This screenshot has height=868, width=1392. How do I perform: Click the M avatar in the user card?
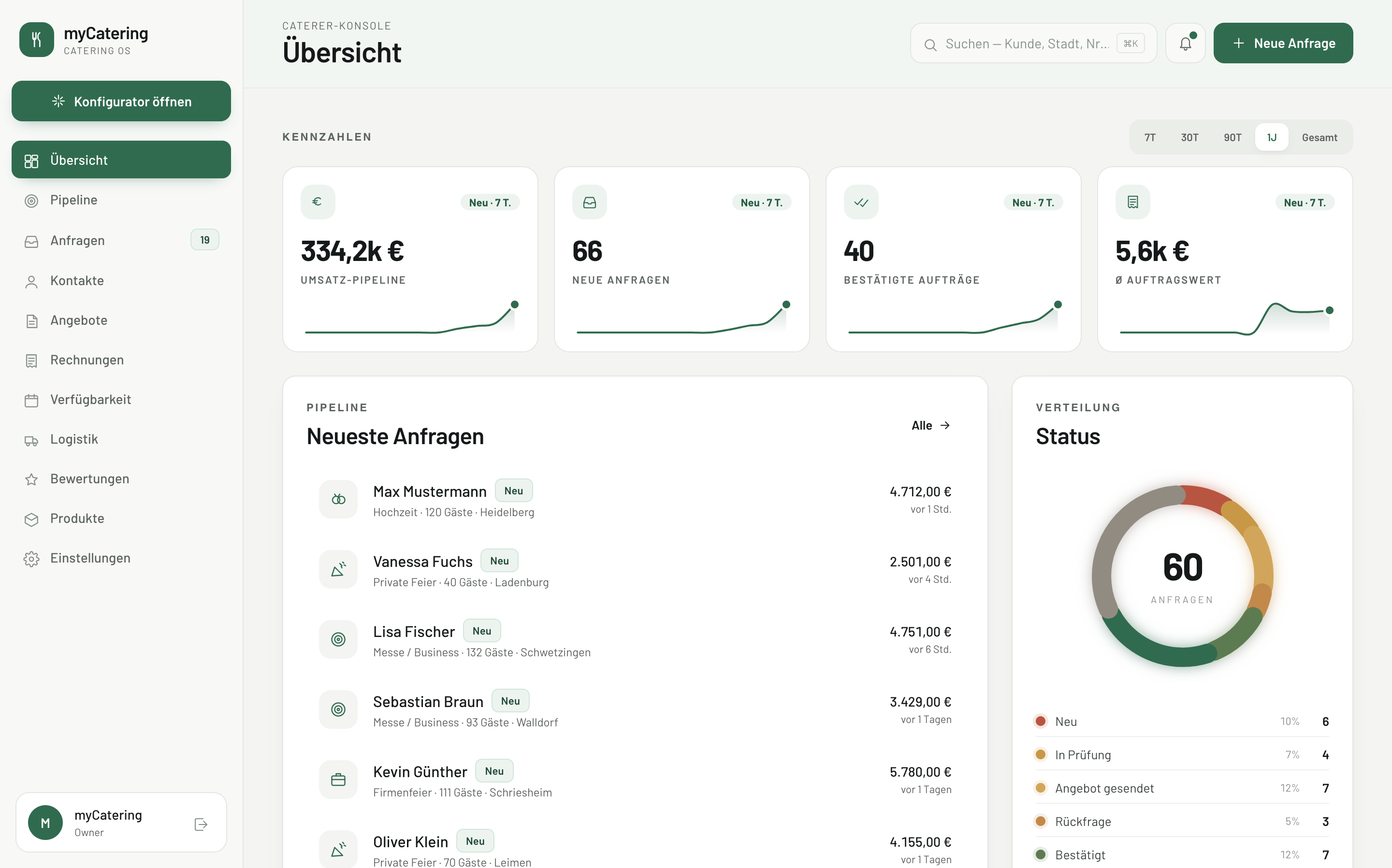click(45, 823)
